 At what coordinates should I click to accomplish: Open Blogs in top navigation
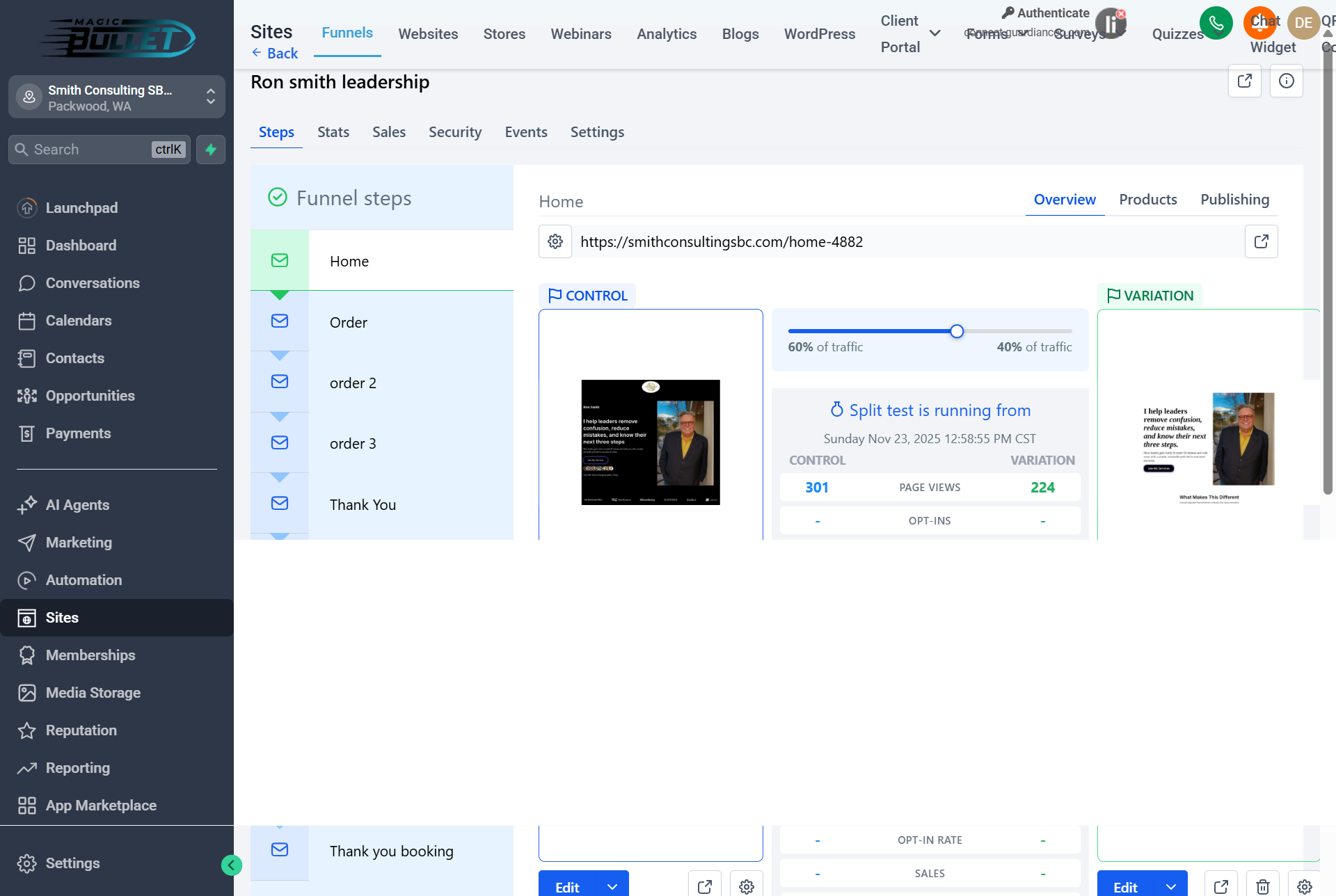coord(740,34)
